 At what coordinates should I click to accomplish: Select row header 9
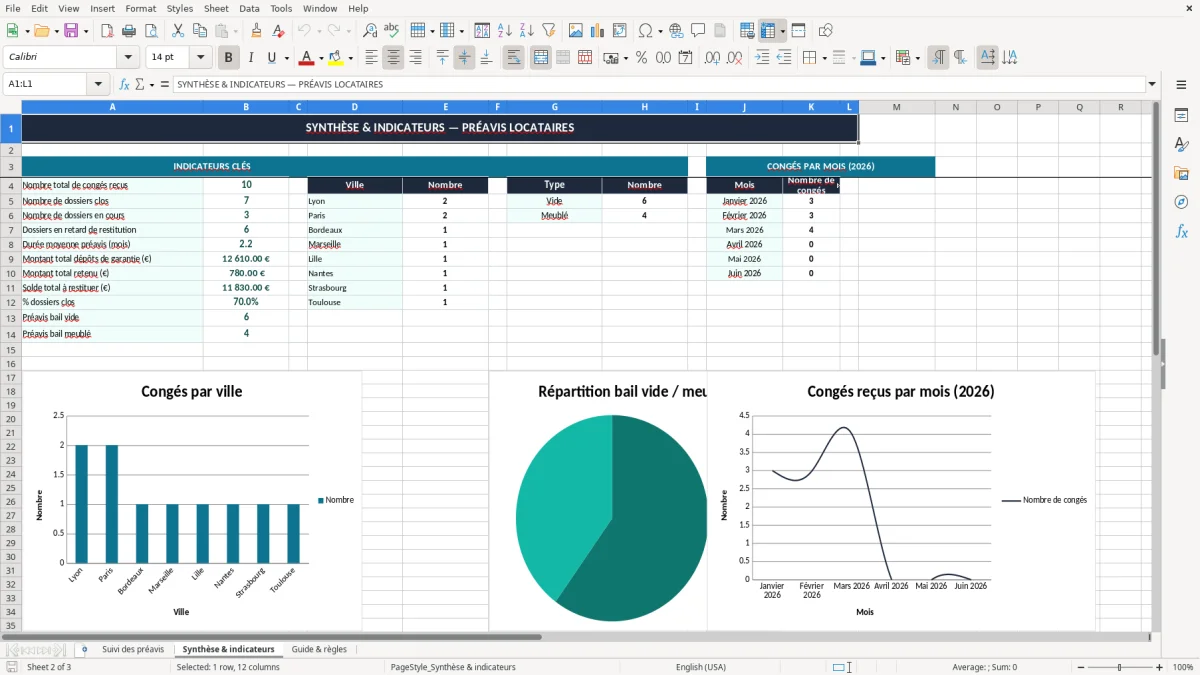[11, 259]
